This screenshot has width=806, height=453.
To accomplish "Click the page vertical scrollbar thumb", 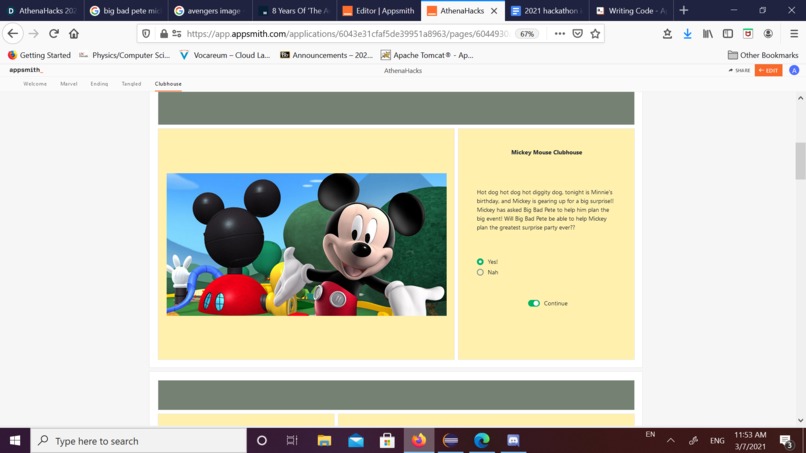I will [800, 161].
